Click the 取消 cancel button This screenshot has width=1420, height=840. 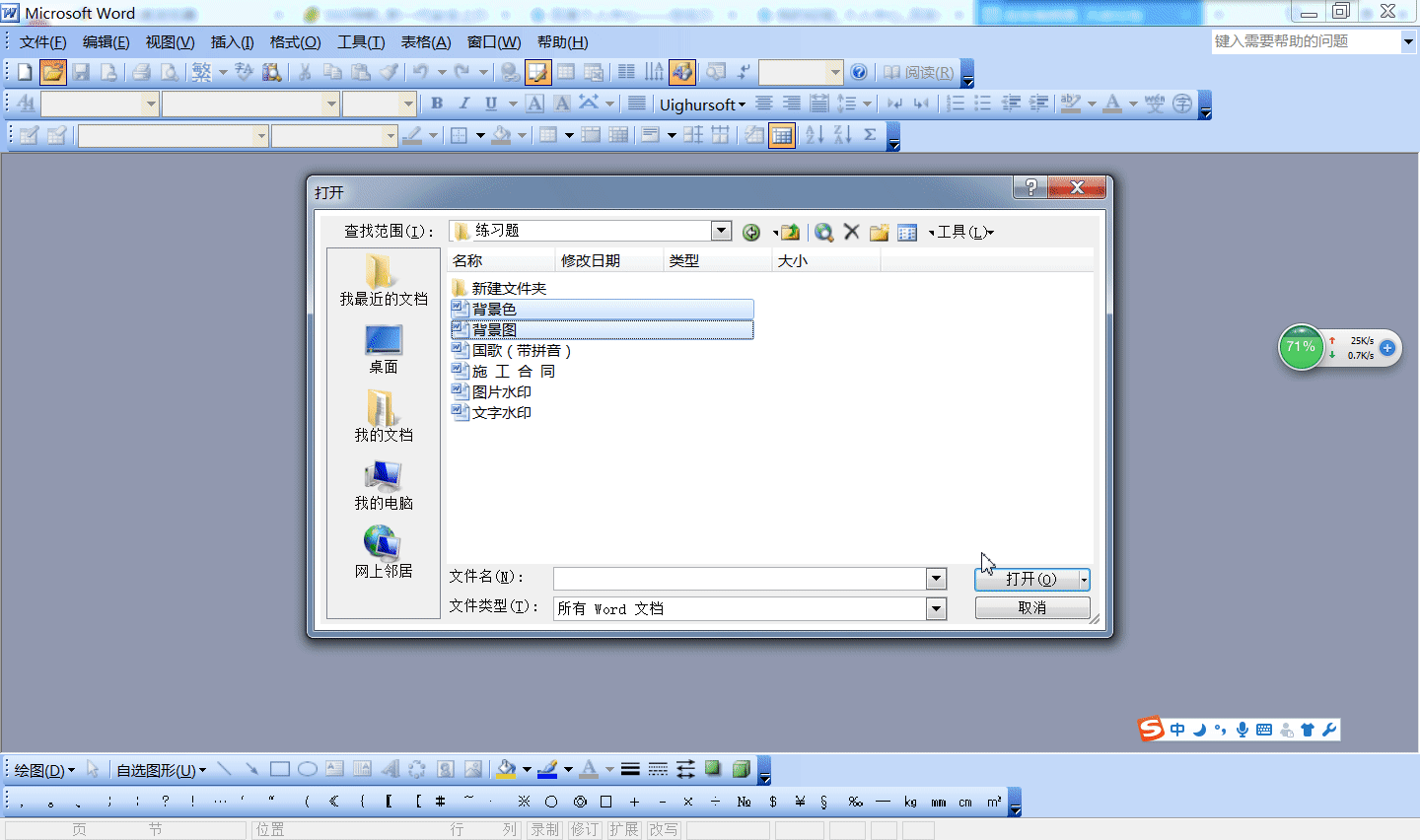click(x=1032, y=608)
